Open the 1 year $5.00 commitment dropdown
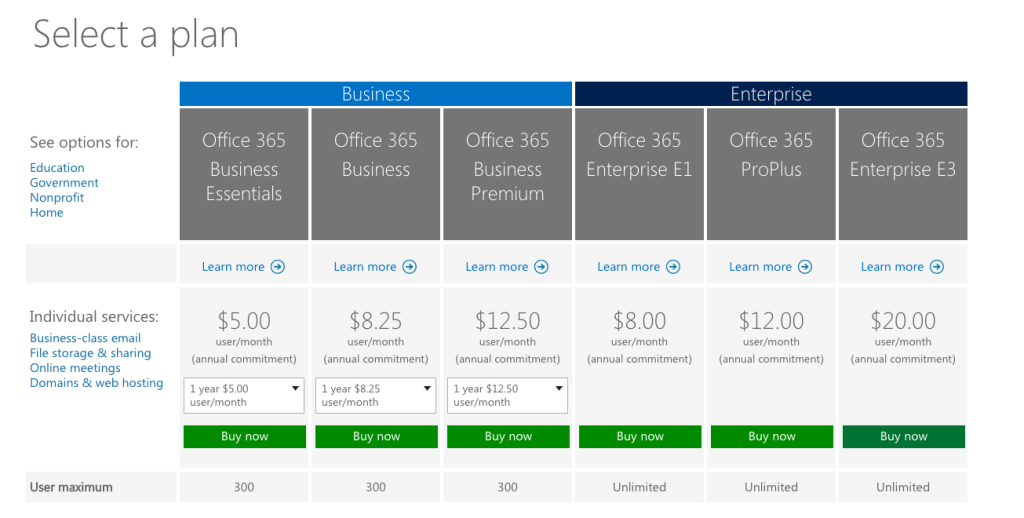This screenshot has width=1024, height=518. [x=244, y=395]
